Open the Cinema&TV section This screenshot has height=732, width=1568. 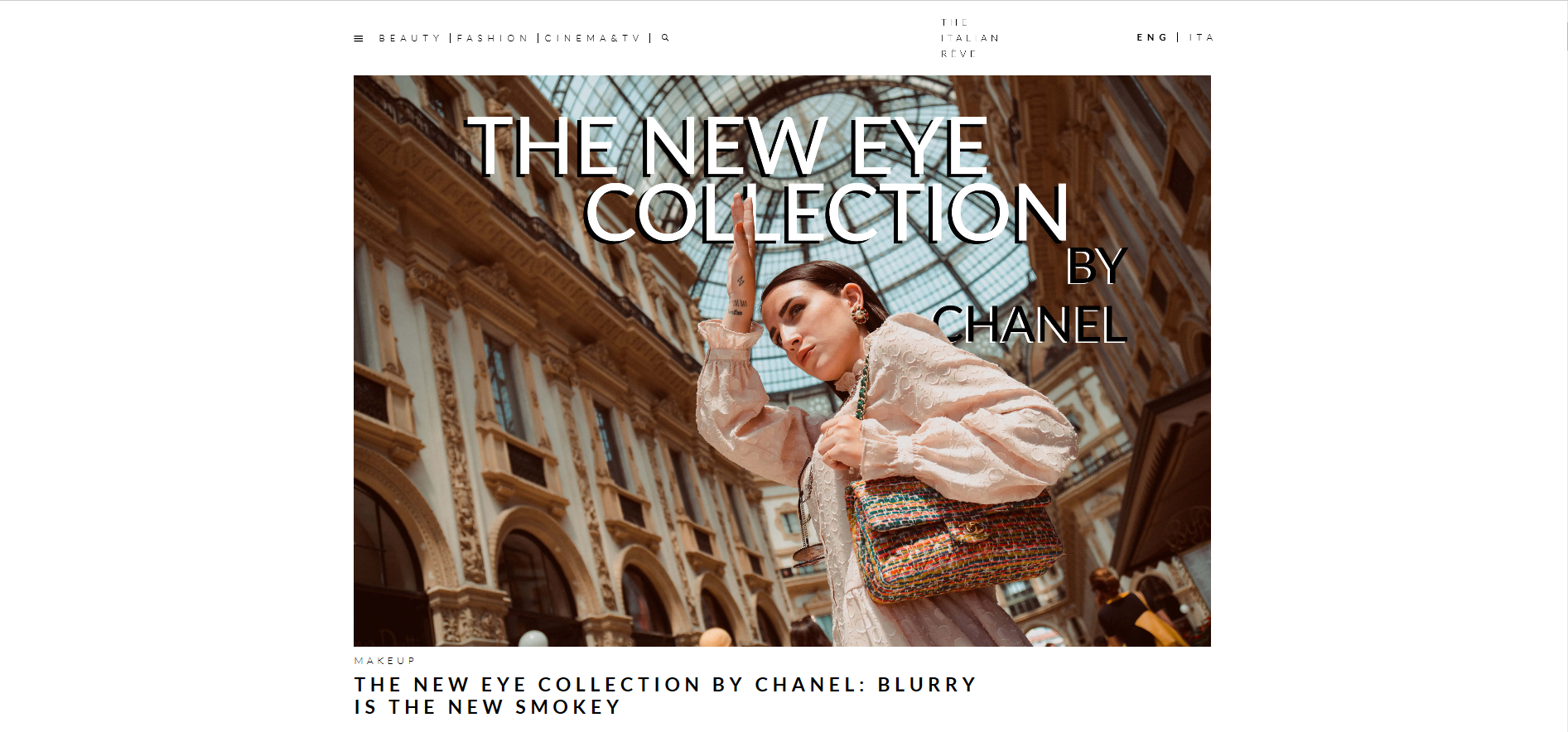[593, 38]
